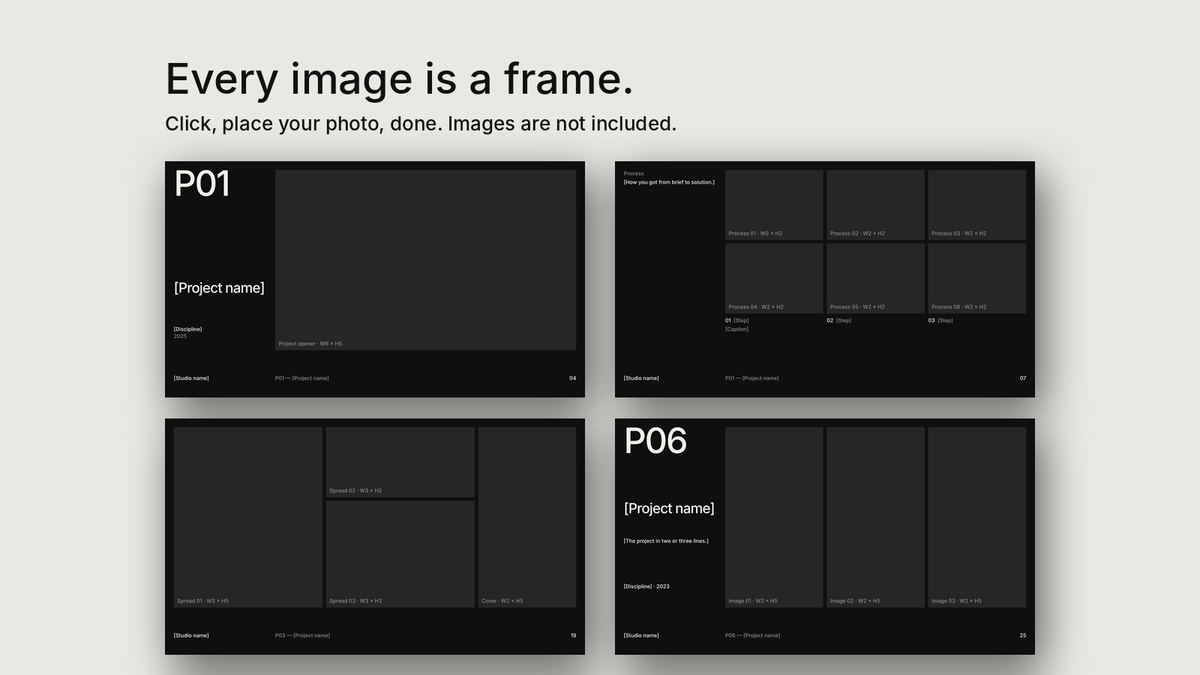
Task: Select the Spread 01 image frame
Action: (248, 517)
